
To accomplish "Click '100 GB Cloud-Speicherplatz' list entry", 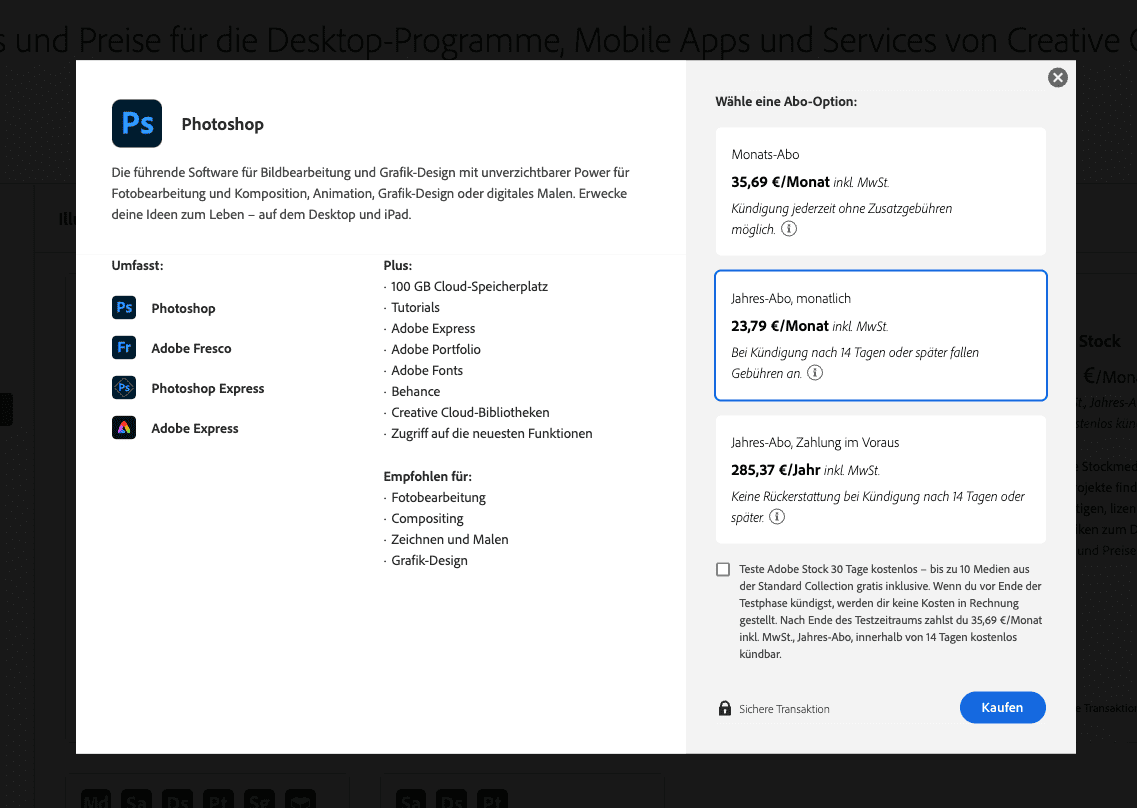I will [x=469, y=286].
